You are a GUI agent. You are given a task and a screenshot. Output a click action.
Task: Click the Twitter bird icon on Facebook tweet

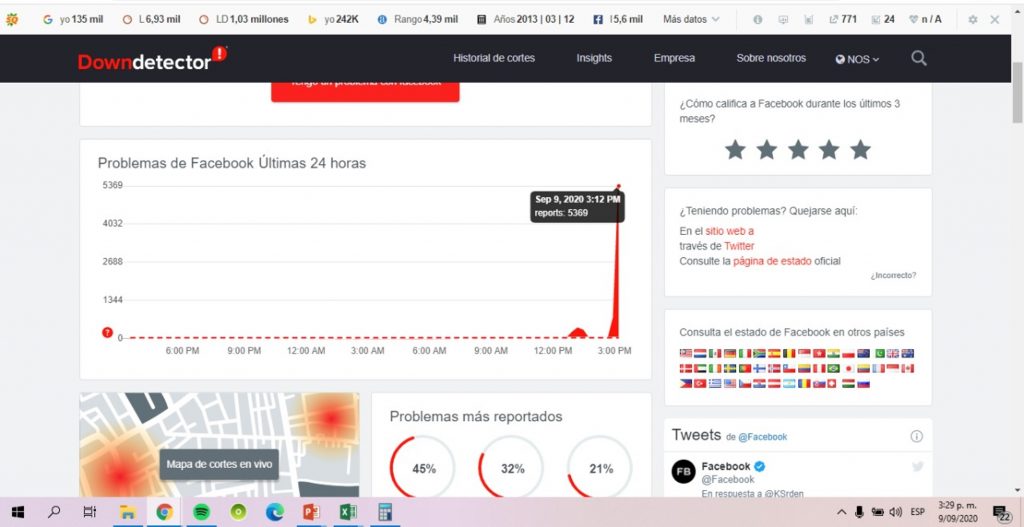coord(918,466)
